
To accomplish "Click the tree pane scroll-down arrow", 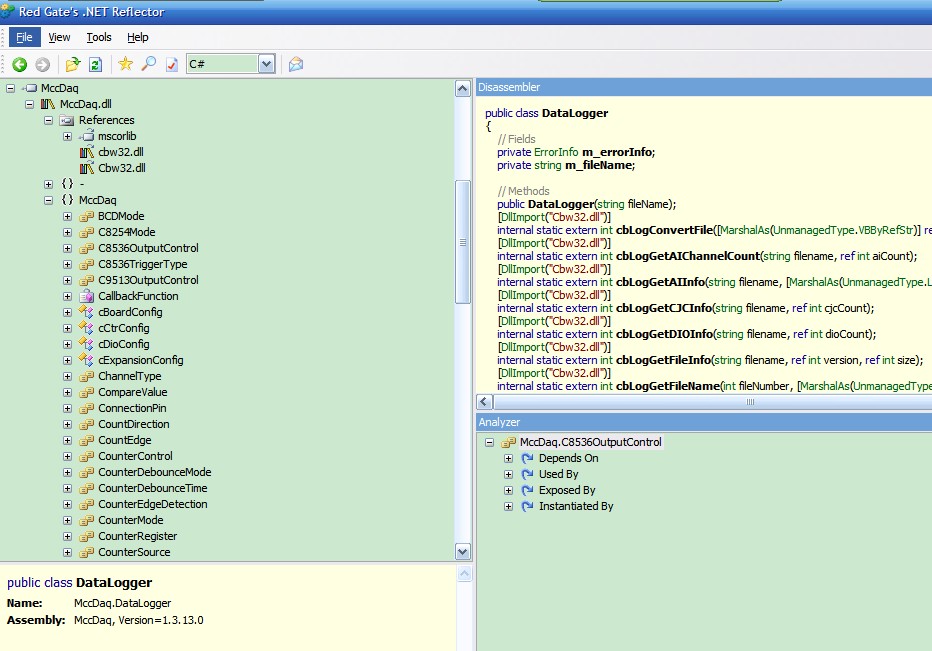I will point(463,552).
